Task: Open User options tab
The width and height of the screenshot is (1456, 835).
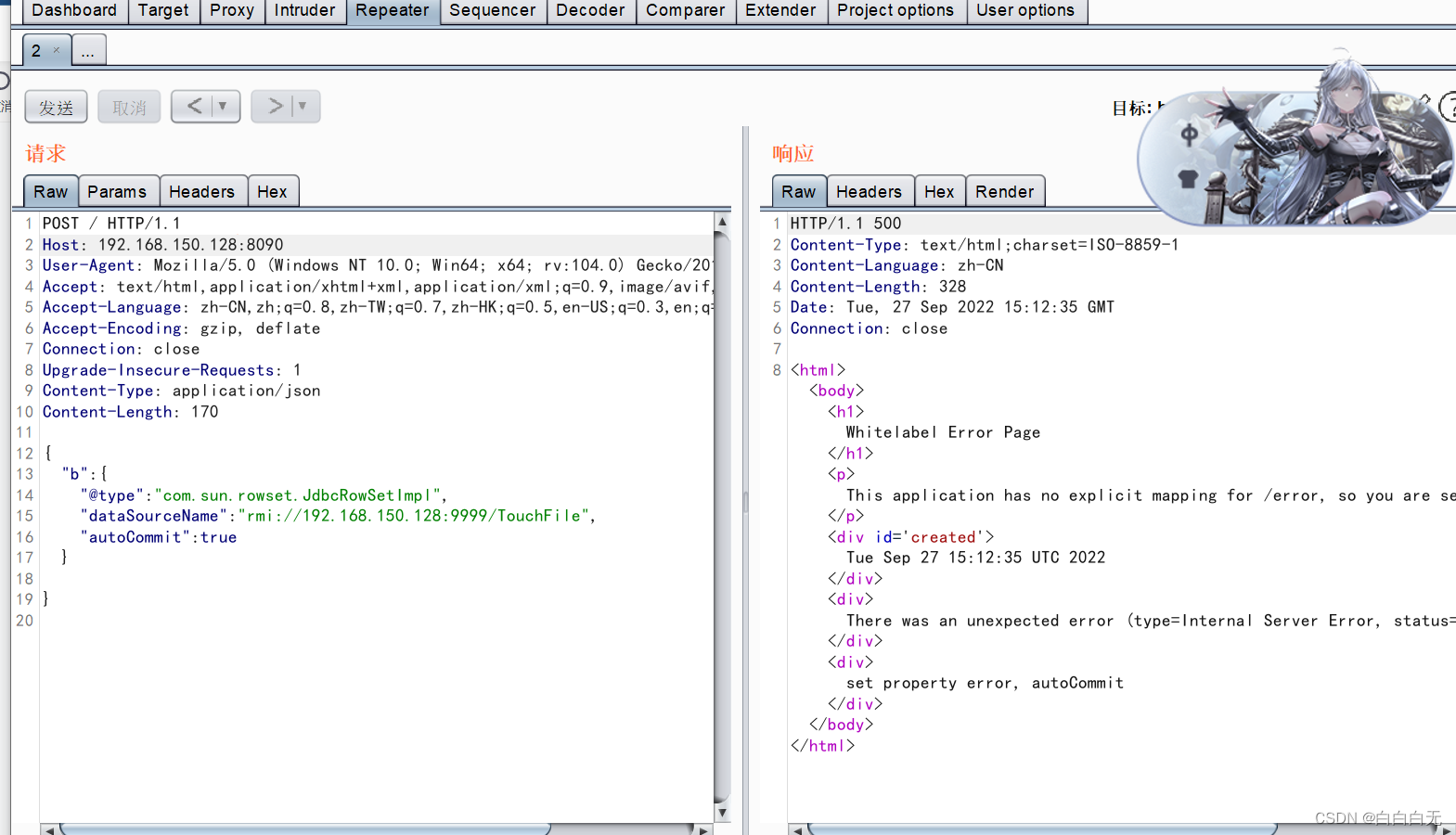Action: coord(1025,11)
